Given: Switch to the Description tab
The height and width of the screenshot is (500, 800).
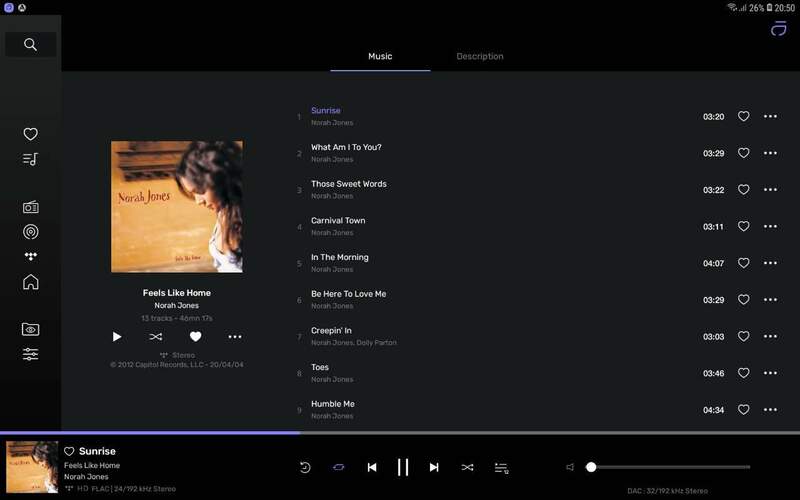Looking at the screenshot, I should coord(479,56).
